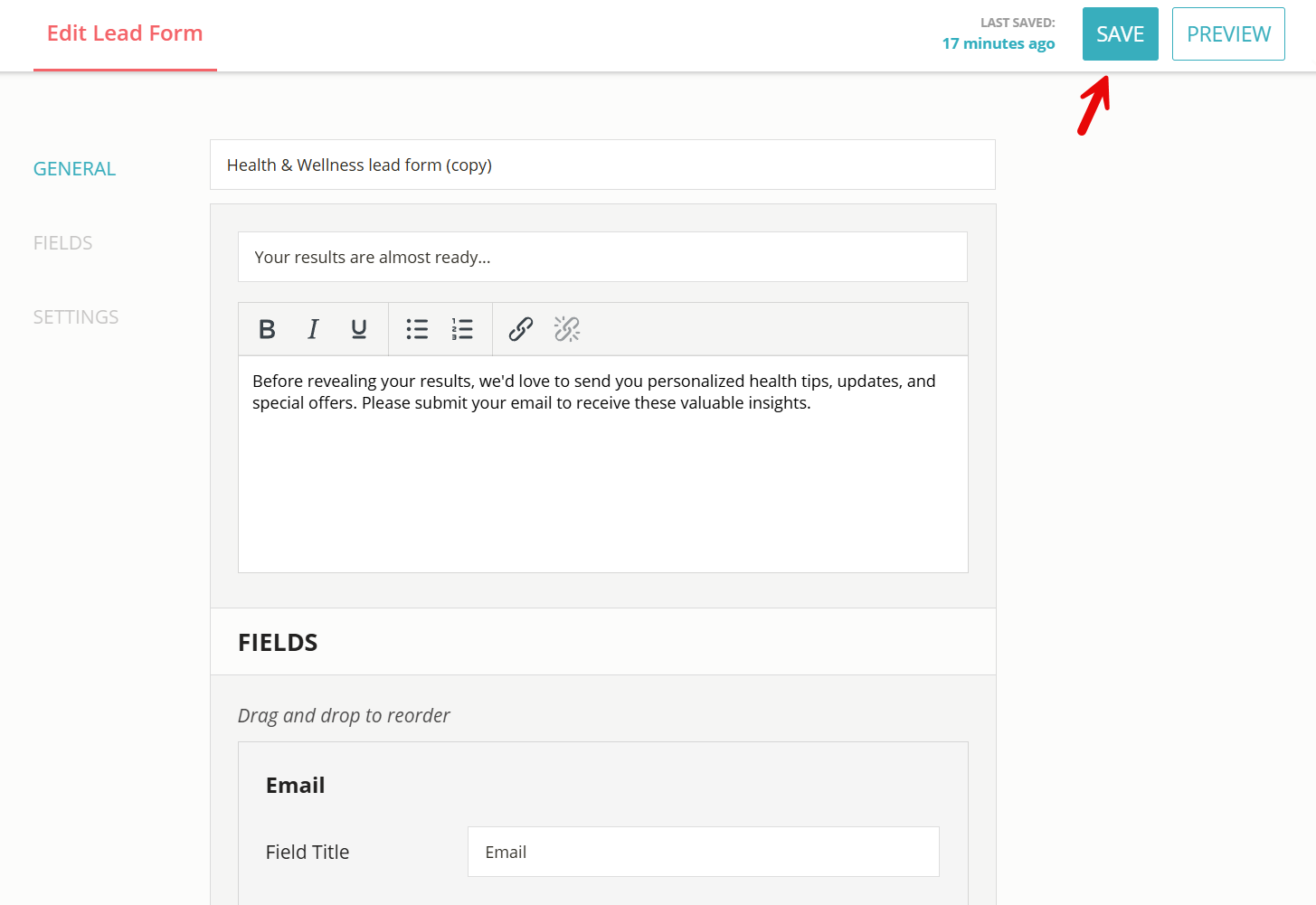Go to the GENERAL section in sidebar
This screenshot has height=905, width=1316.
(74, 169)
